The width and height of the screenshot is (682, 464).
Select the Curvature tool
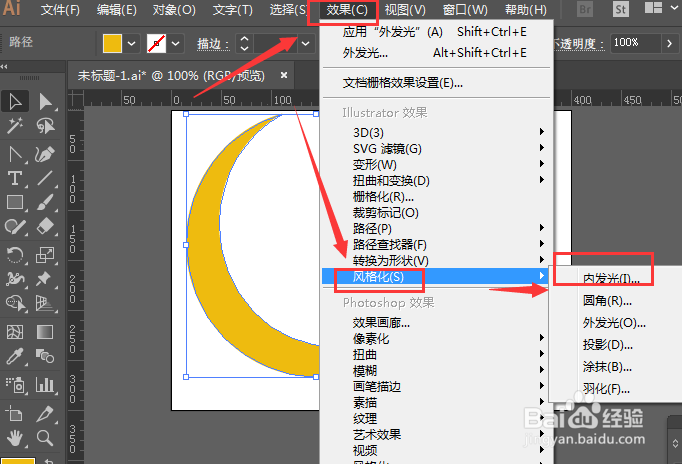click(x=45, y=154)
